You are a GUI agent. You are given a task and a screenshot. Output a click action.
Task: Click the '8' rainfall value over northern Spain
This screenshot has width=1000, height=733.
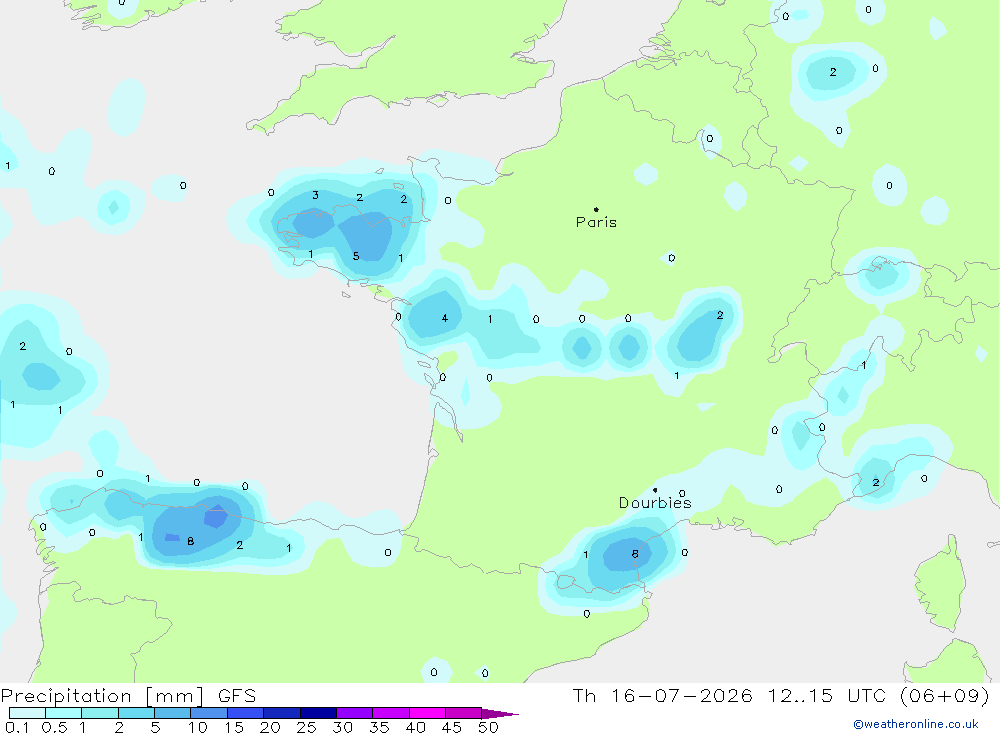click(190, 541)
